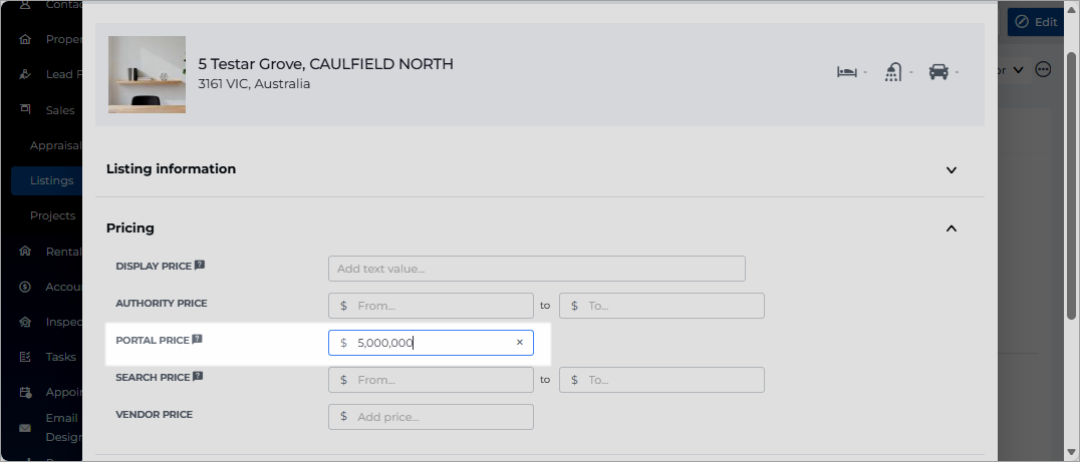The height and width of the screenshot is (462, 1080).
Task: Open Projects in the sidebar
Action: tap(52, 216)
